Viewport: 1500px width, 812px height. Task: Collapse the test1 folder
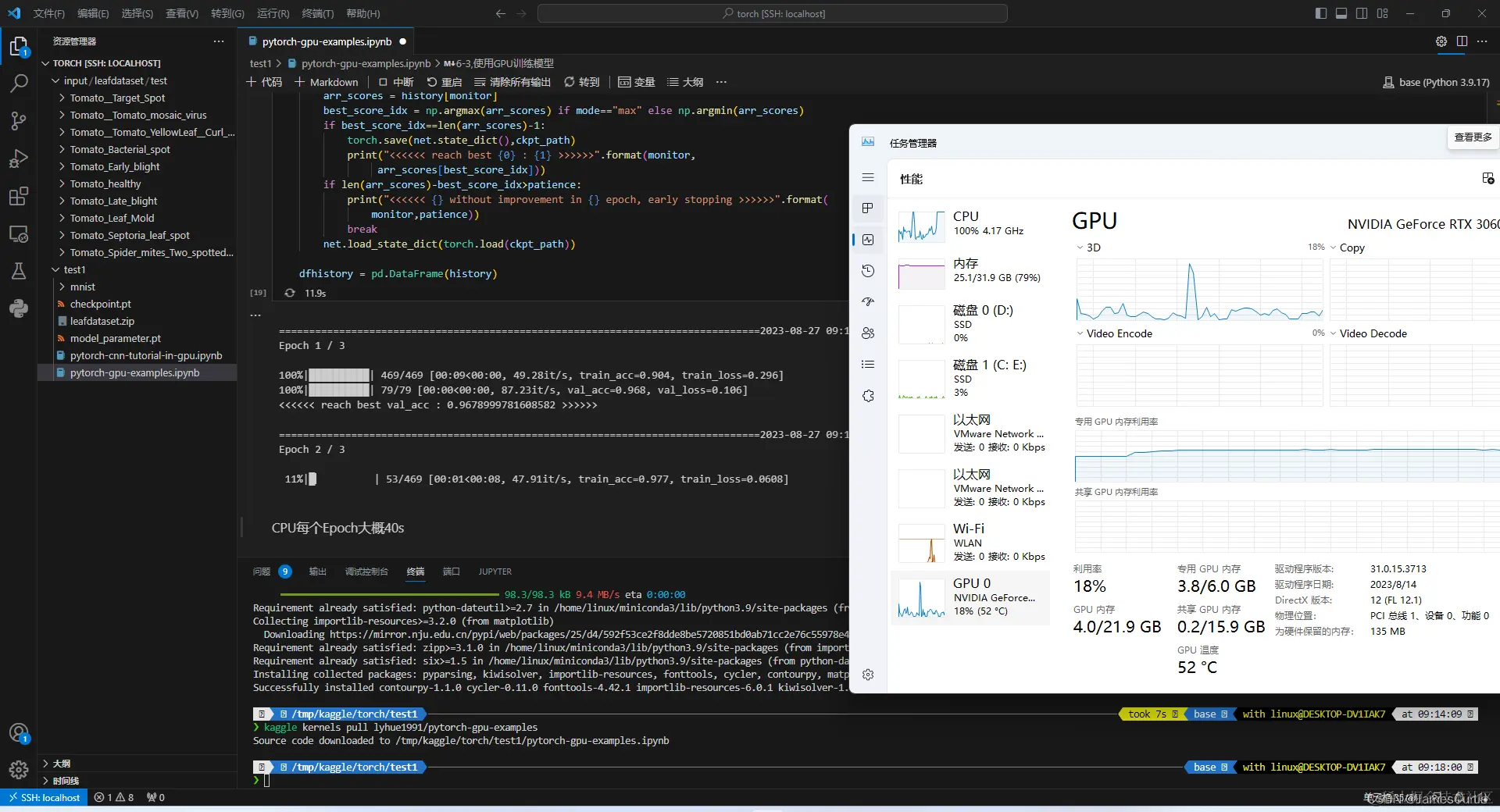(74, 269)
